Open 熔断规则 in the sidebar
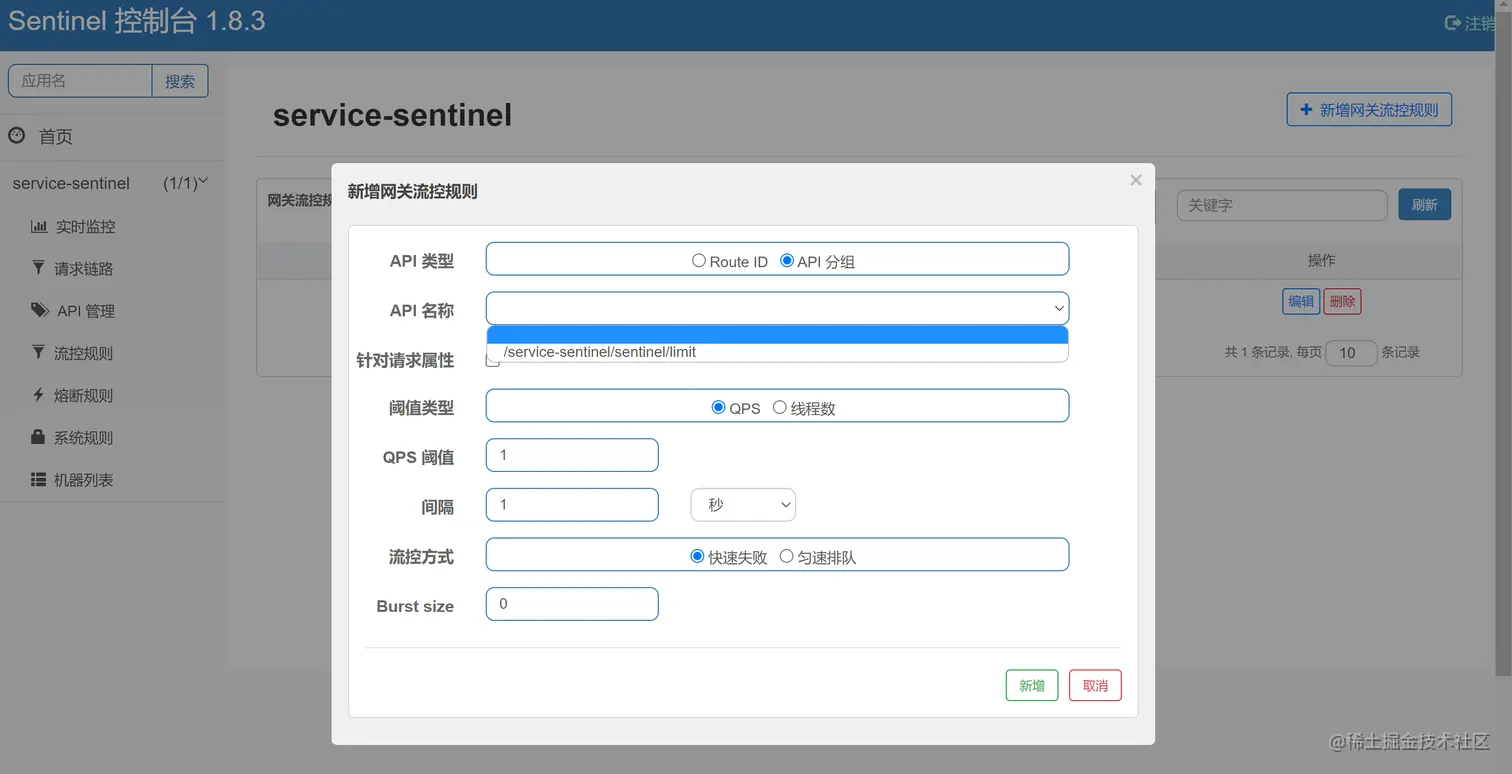 84,396
